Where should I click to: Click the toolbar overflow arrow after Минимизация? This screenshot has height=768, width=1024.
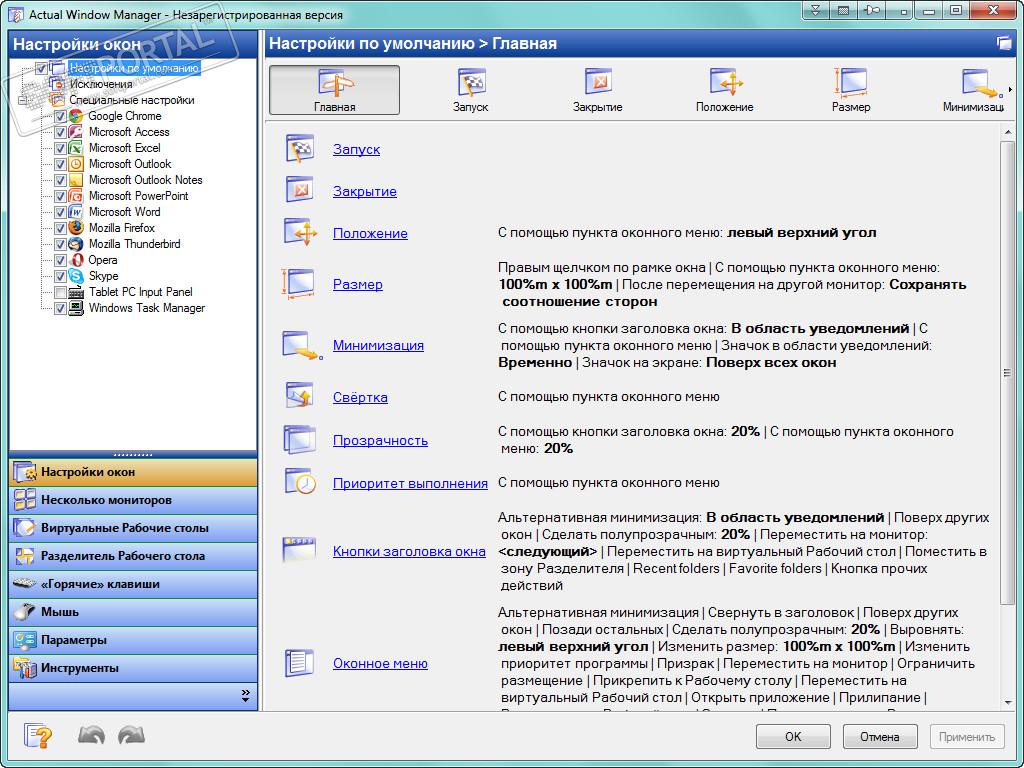[x=1011, y=90]
